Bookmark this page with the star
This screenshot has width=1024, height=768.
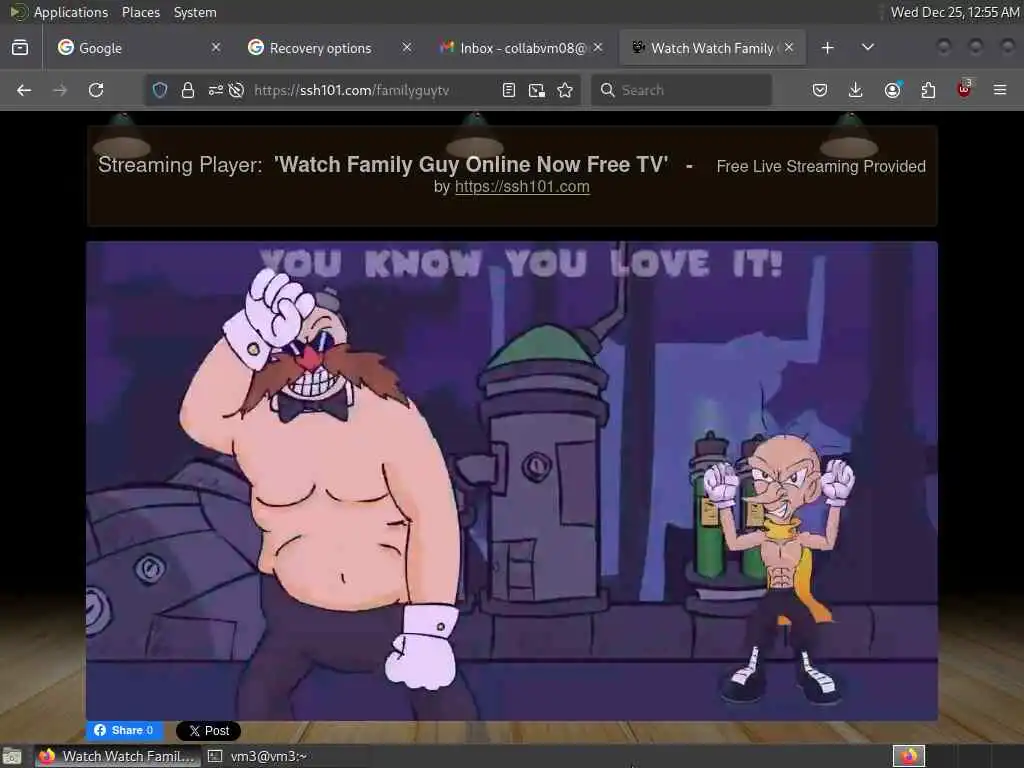pyautogui.click(x=565, y=90)
